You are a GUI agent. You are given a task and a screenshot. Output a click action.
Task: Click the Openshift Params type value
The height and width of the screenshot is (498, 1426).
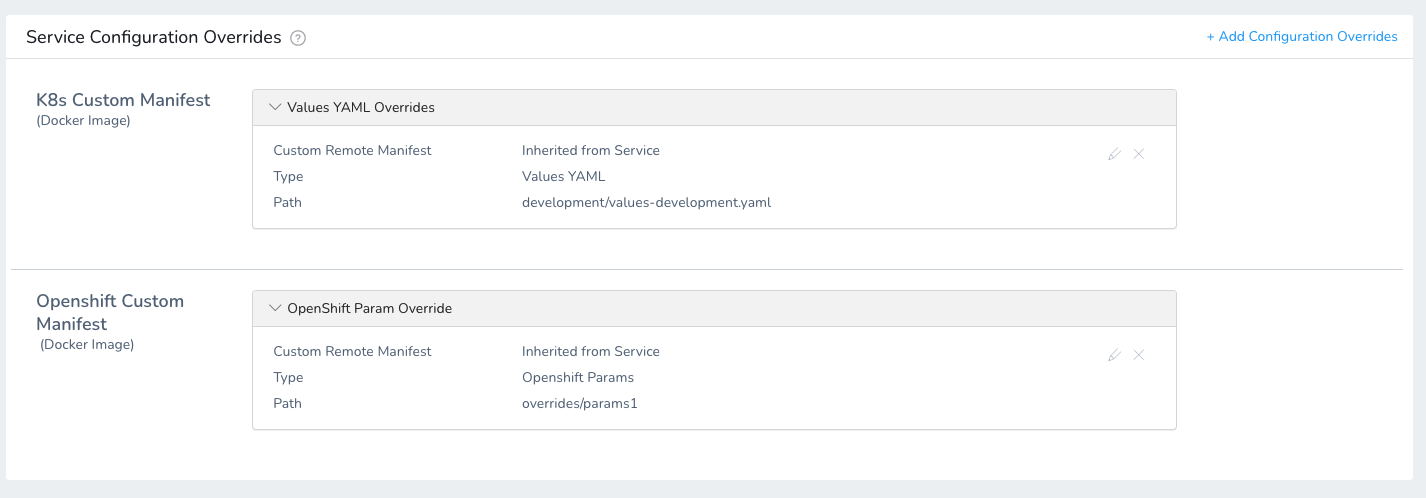pos(578,377)
